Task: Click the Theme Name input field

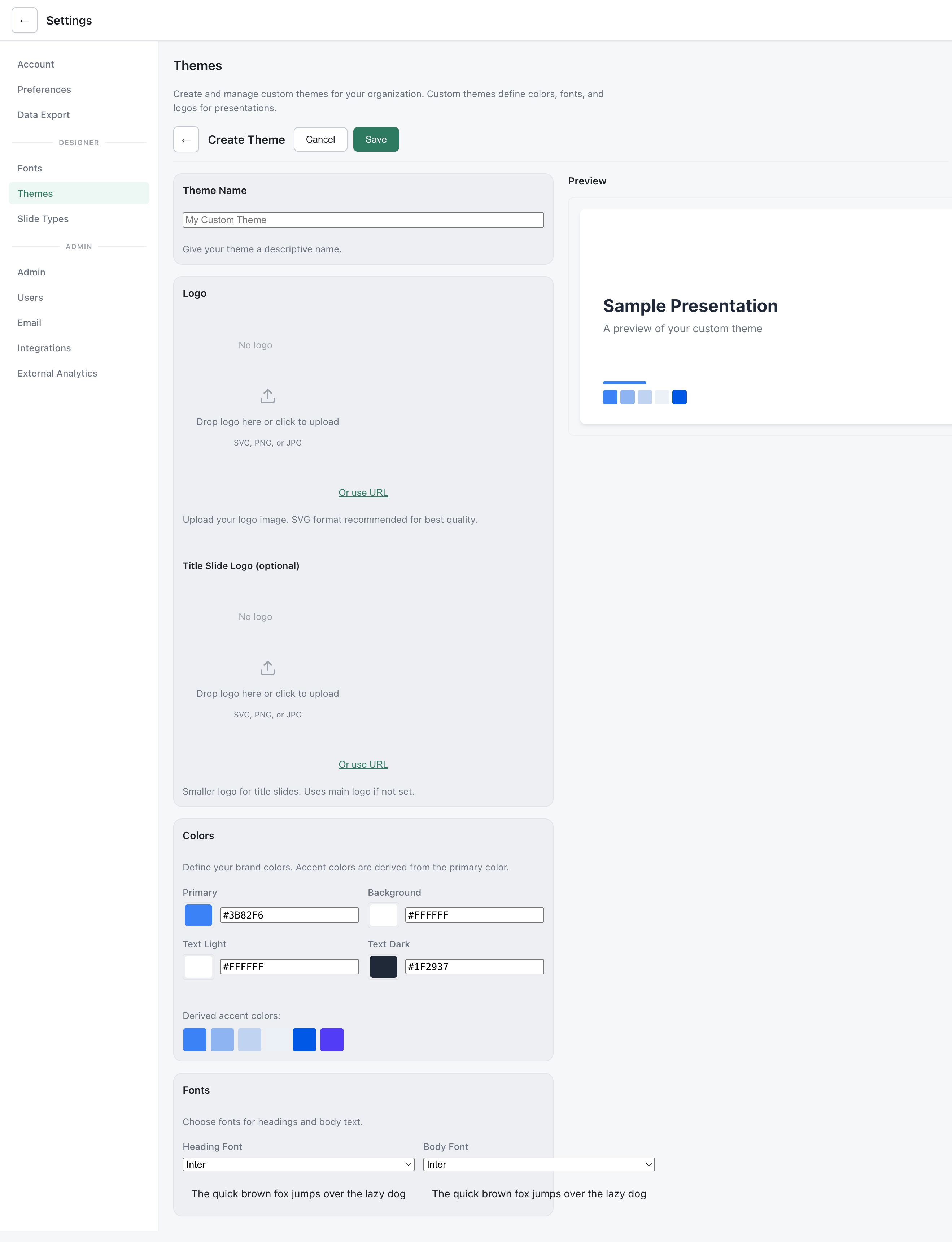Action: (363, 220)
